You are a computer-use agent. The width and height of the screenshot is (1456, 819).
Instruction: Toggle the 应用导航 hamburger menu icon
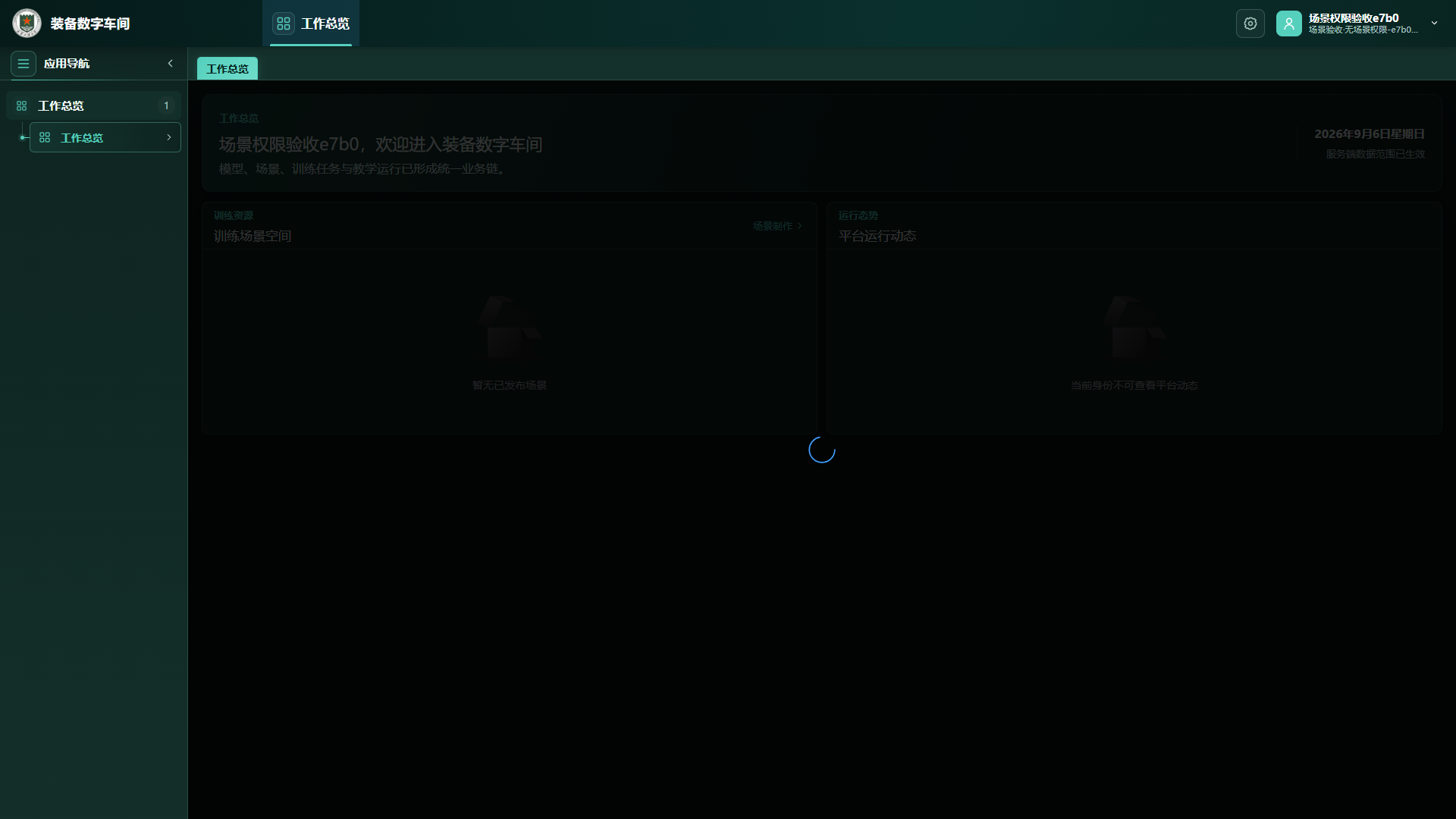(24, 64)
